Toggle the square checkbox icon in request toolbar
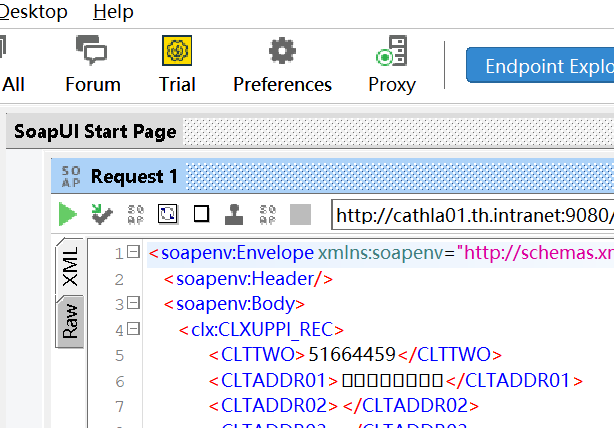This screenshot has height=428, width=614. pyautogui.click(x=201, y=214)
